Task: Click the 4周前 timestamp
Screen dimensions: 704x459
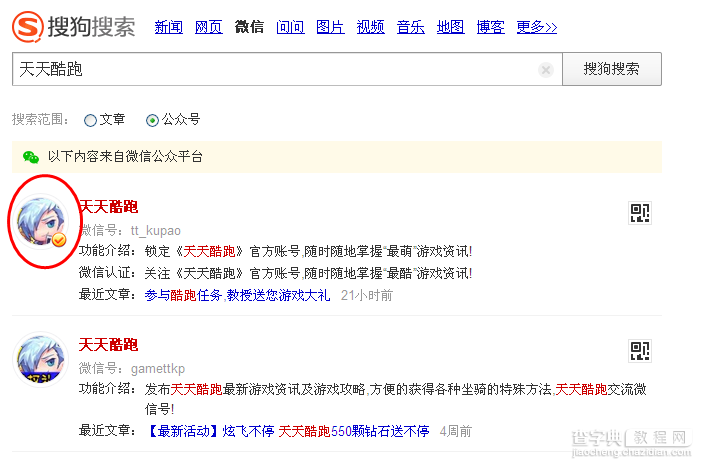Action: pos(456,432)
